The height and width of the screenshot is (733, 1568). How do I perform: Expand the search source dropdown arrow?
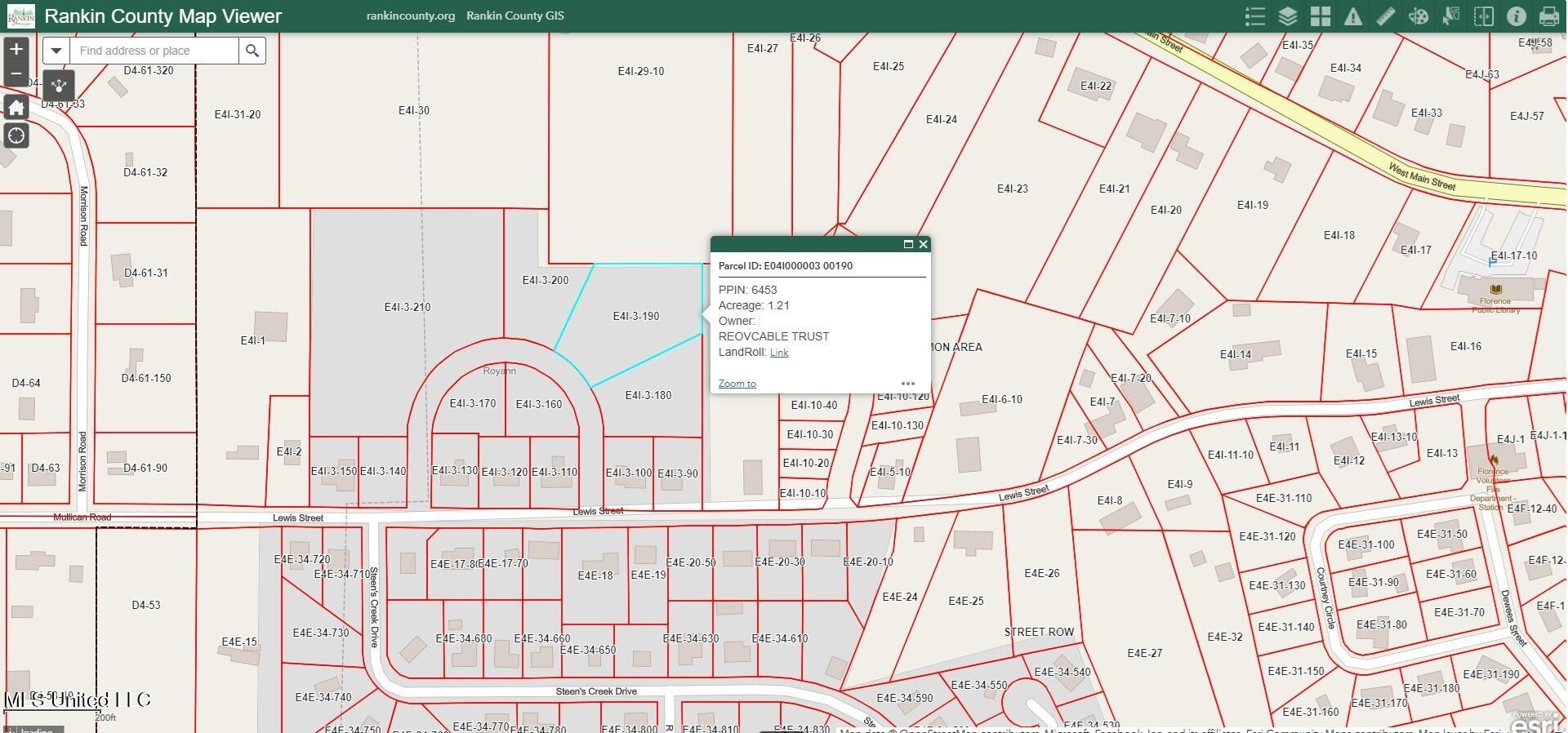pyautogui.click(x=56, y=51)
